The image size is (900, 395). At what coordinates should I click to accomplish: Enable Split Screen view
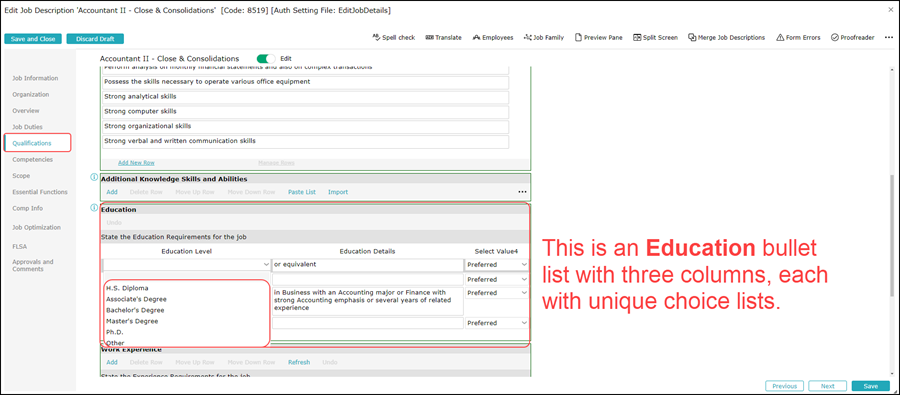(x=655, y=37)
